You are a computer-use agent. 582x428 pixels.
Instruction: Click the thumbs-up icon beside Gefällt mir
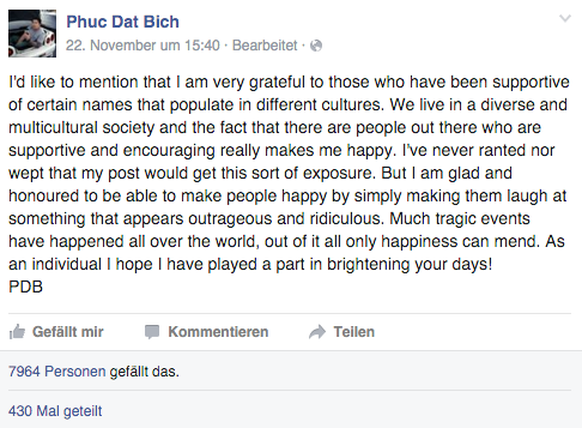(x=17, y=331)
